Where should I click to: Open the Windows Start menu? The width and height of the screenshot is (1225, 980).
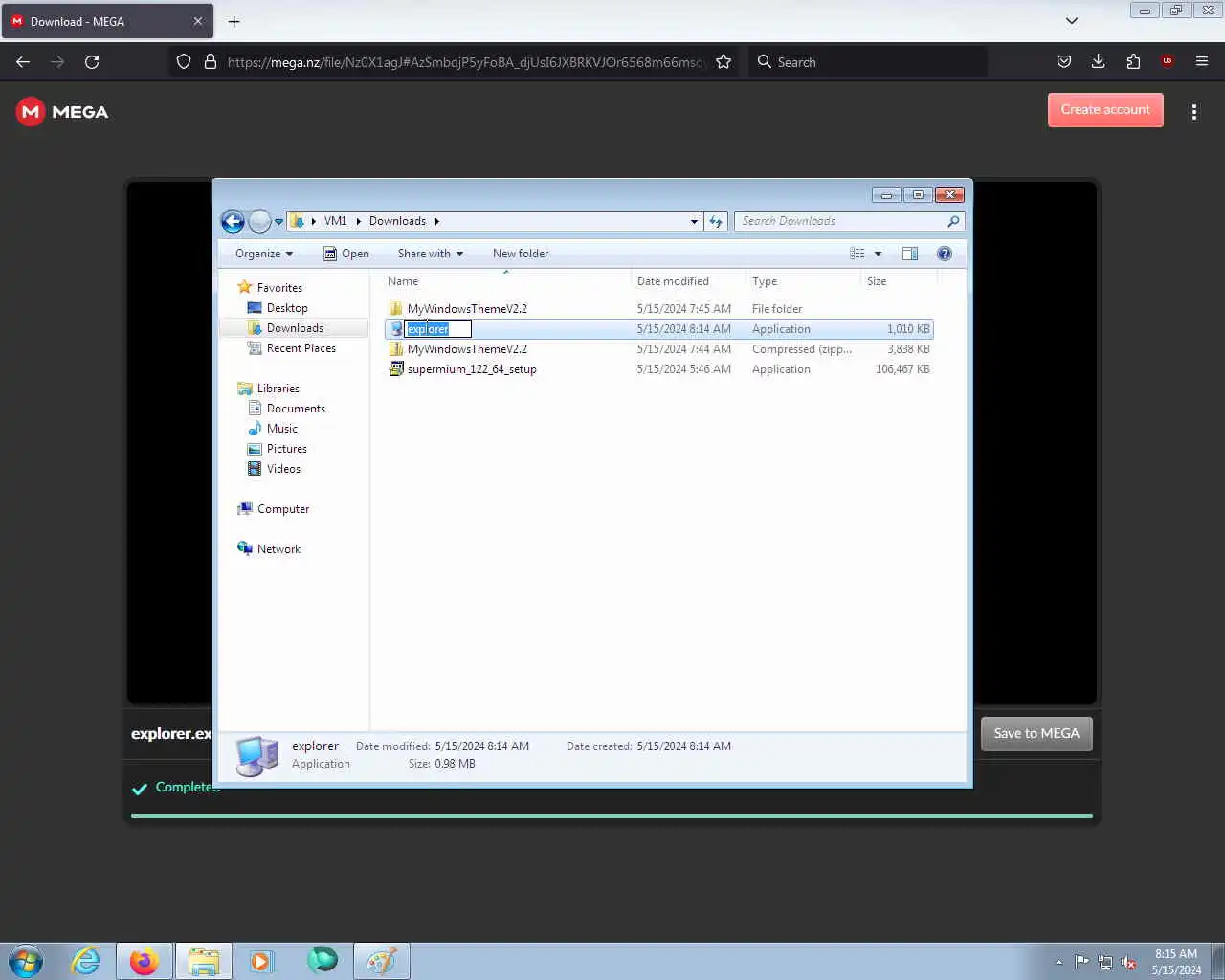[26, 961]
